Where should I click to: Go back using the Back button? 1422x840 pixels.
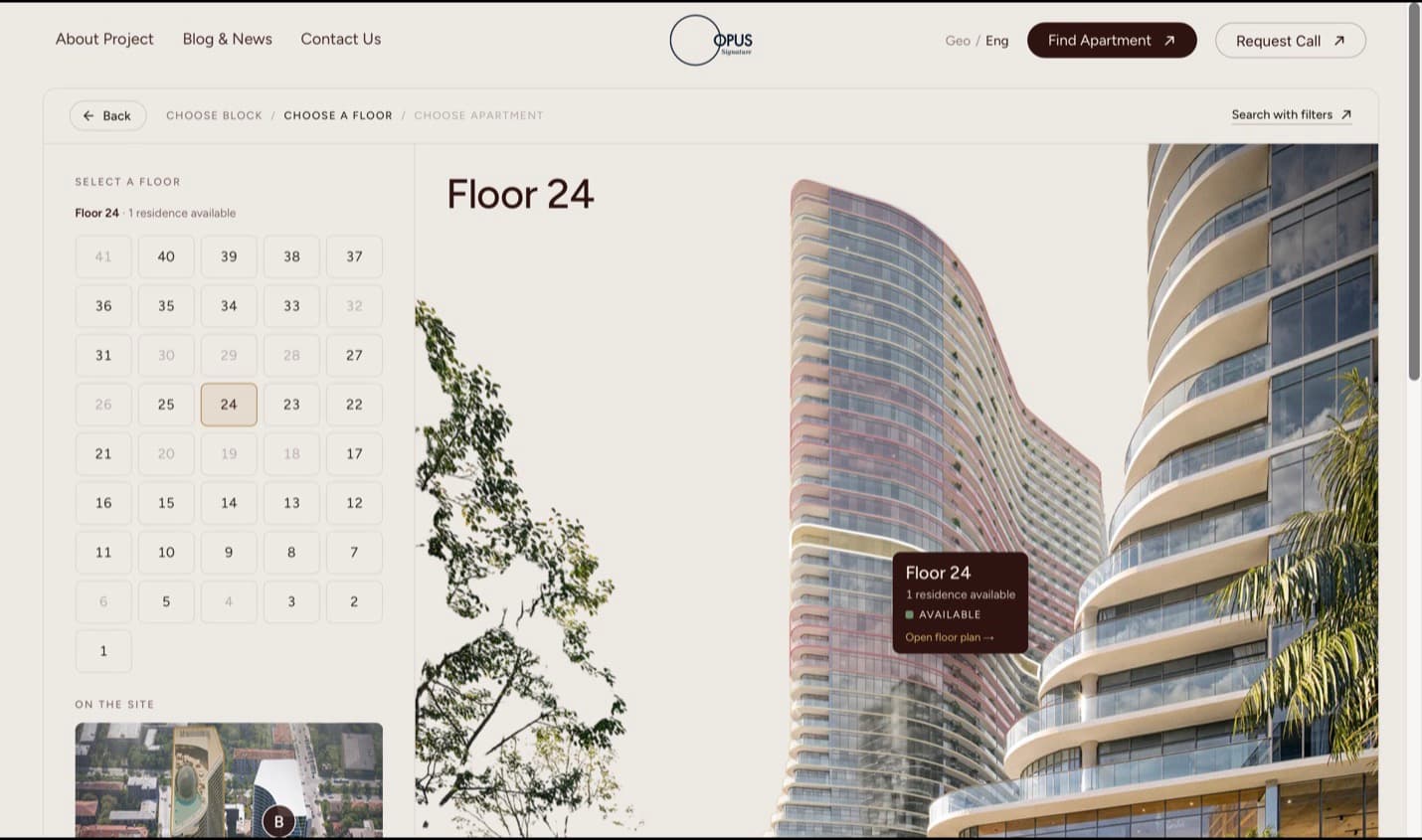107,115
